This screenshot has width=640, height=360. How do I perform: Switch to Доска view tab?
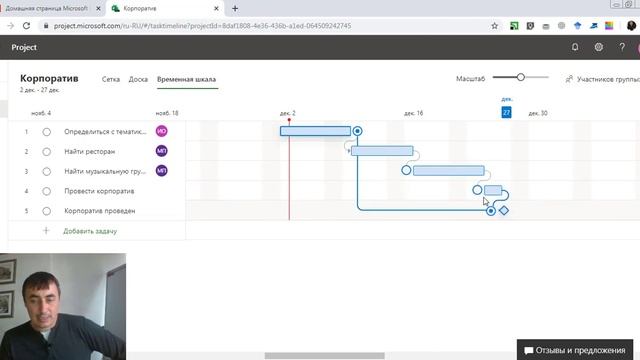[138, 79]
